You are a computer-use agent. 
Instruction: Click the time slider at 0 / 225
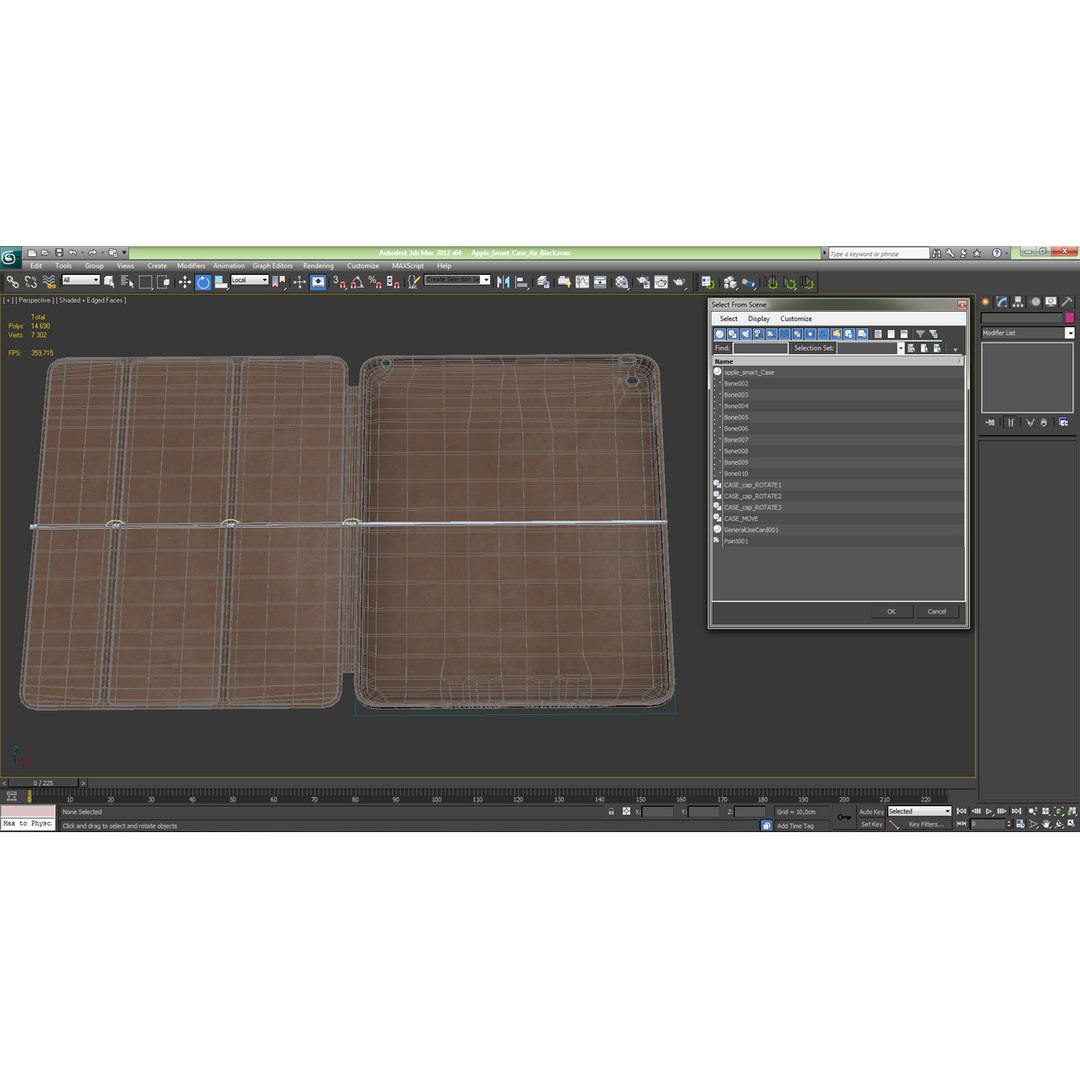click(x=43, y=783)
